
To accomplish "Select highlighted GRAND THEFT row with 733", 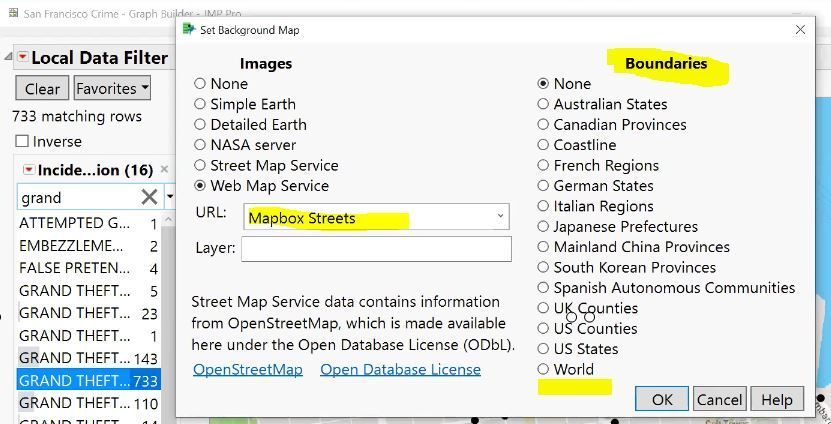I will point(89,381).
